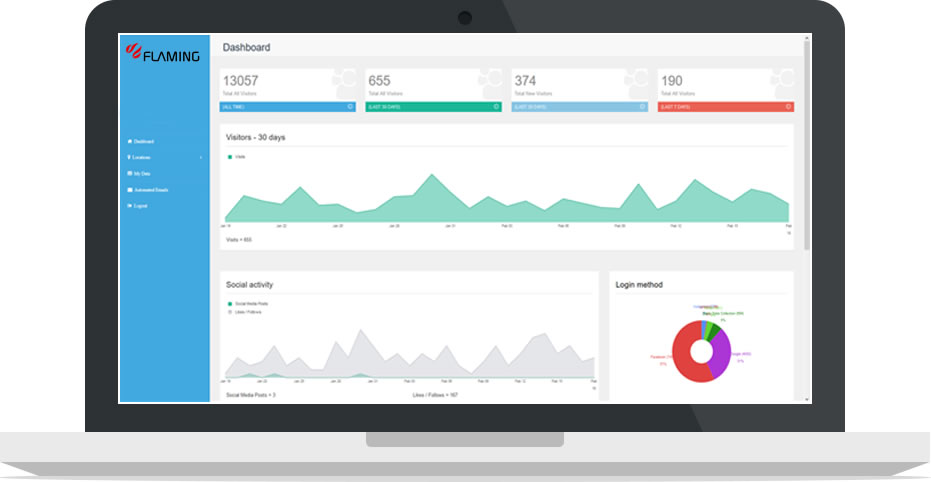Click the circle arrow icon on green bar
Viewport: 931px width, 482px height.
click(x=496, y=107)
